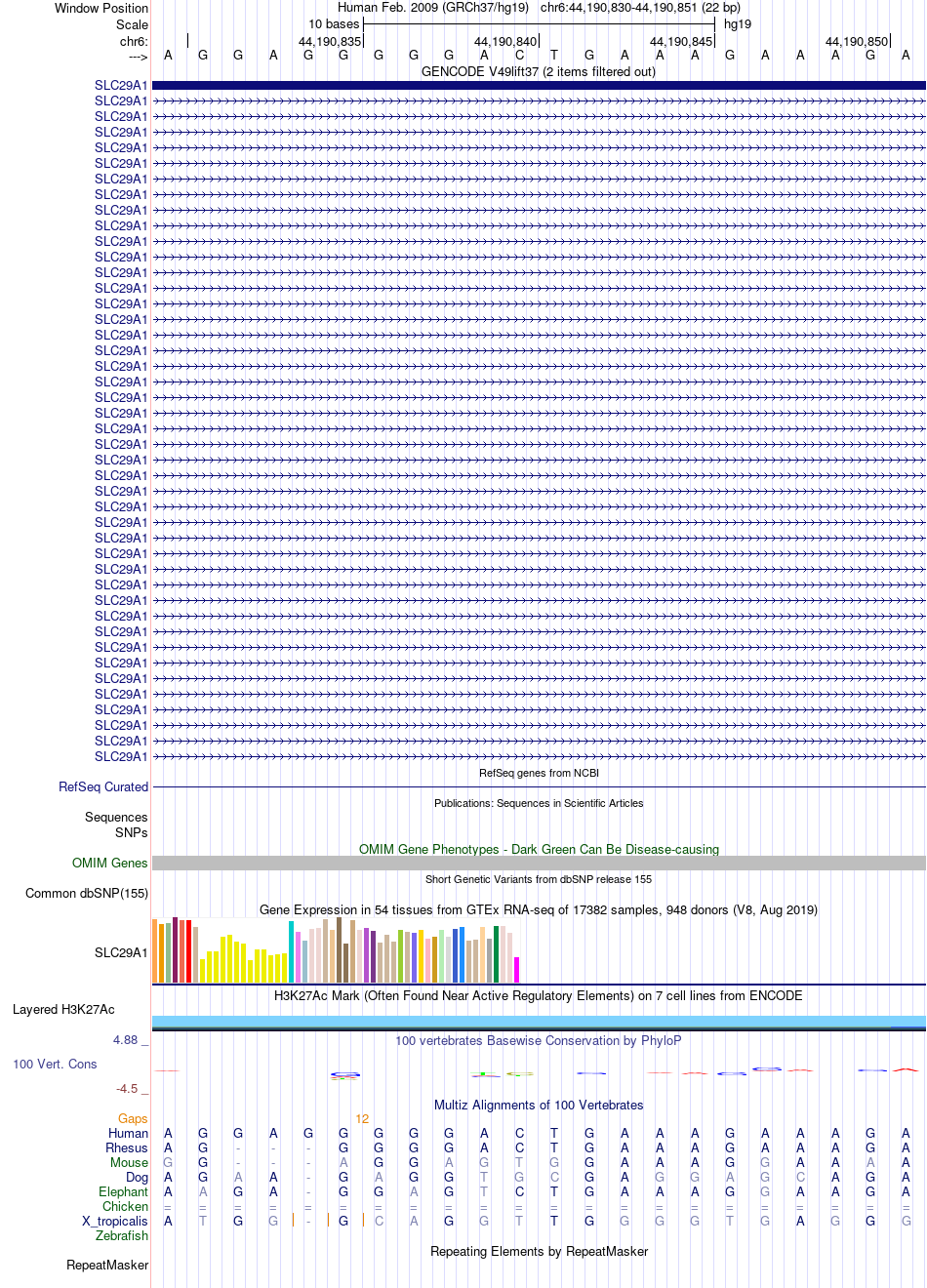Click the Window Position label

pyautogui.click(x=101, y=9)
